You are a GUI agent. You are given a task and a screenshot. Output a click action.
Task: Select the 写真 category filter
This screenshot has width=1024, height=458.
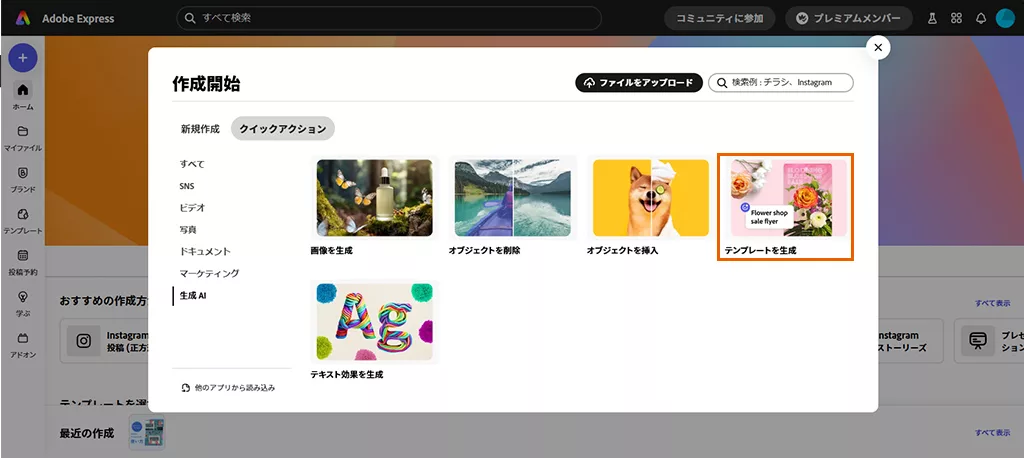tap(188, 229)
